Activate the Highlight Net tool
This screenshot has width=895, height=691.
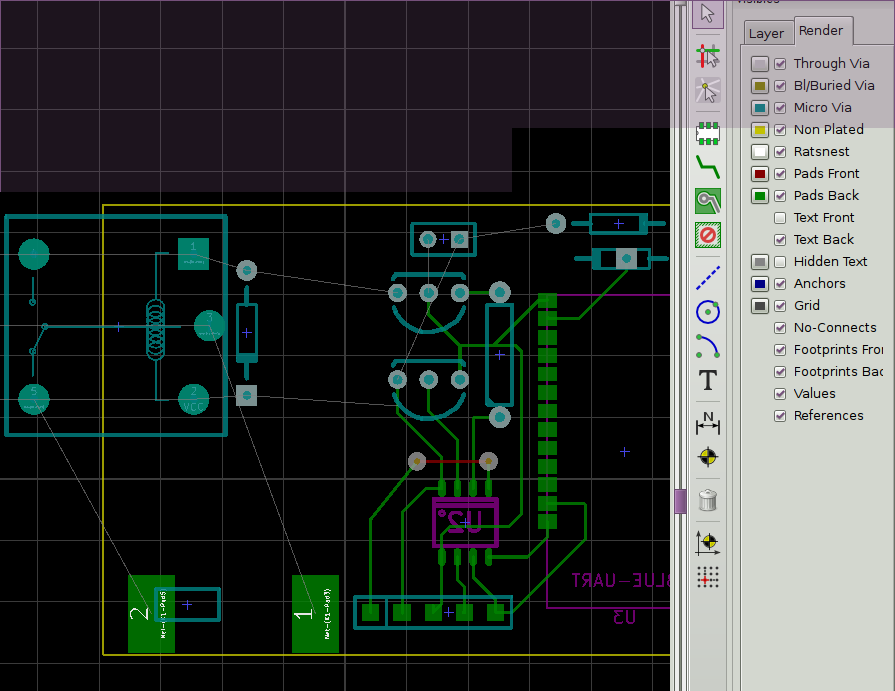pyautogui.click(x=708, y=55)
